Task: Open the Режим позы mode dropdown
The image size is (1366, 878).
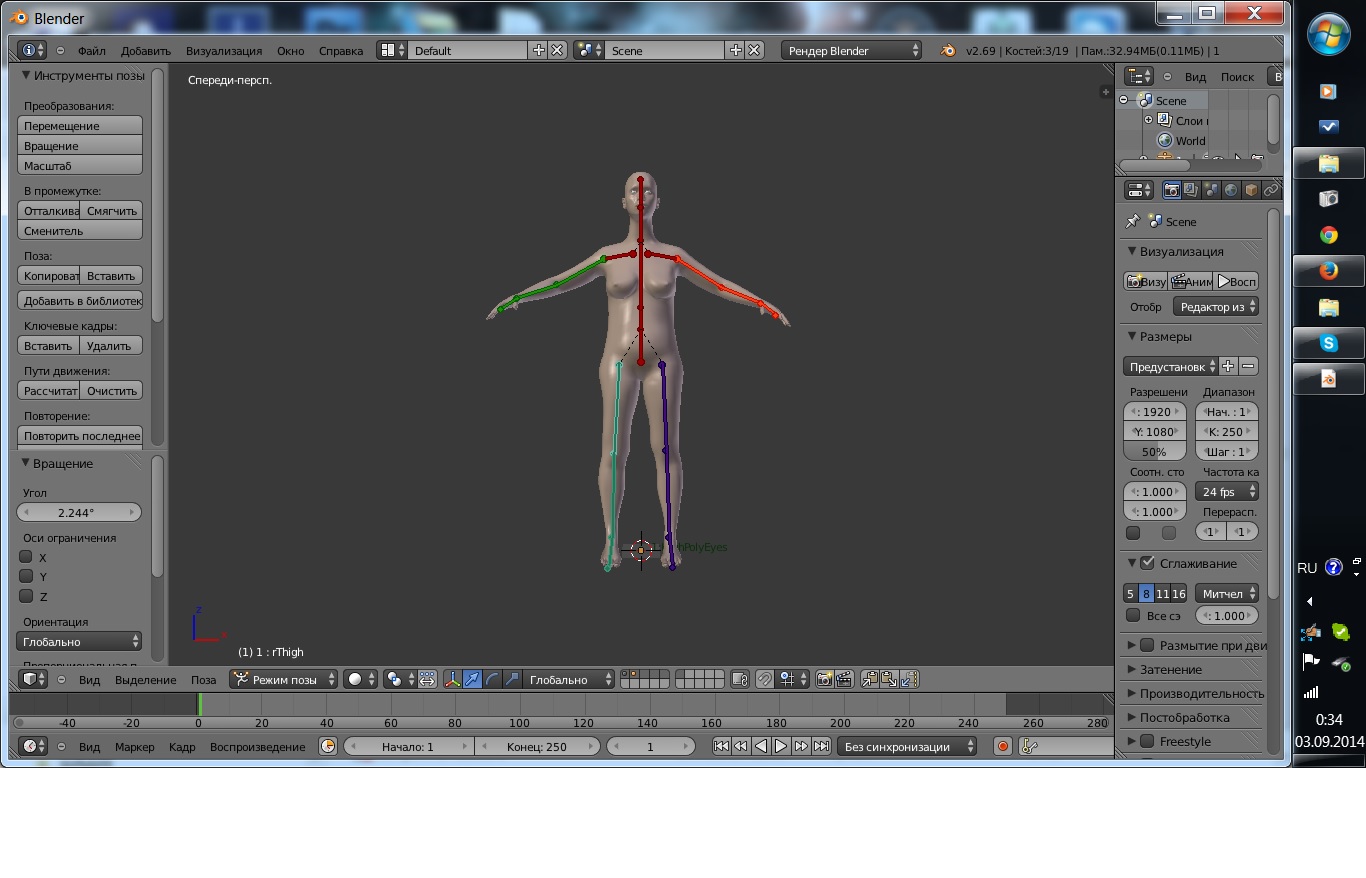Action: 284,679
